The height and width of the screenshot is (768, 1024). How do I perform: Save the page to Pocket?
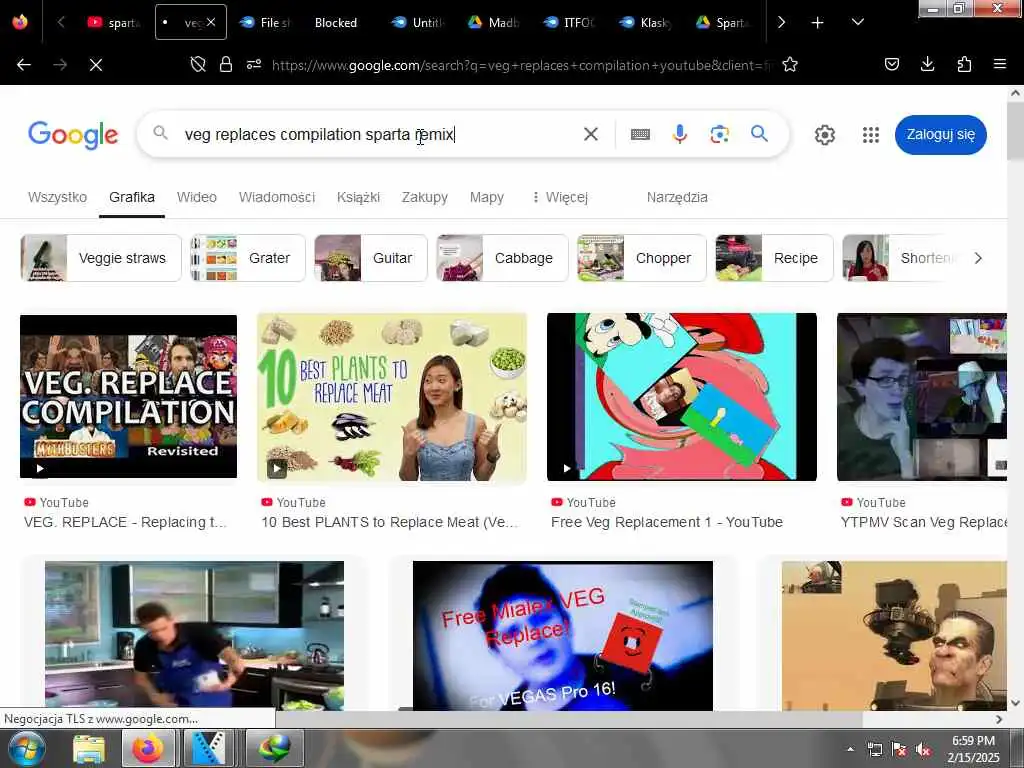tap(892, 64)
